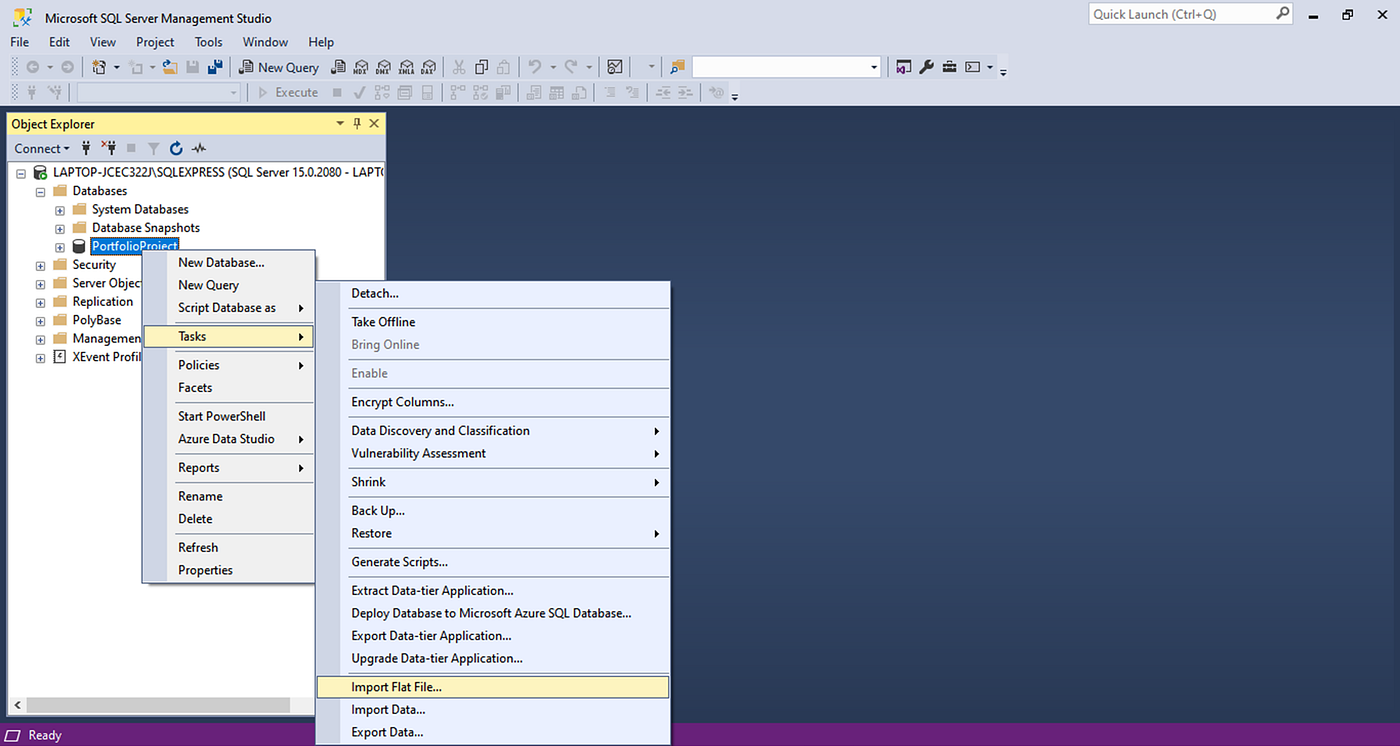Screen dimensions: 1400x746
Task: Connect to a server via the plug icon
Action: coord(85,147)
